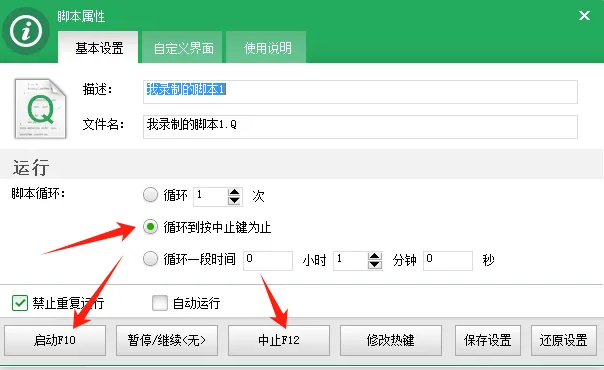Decrease minutes with down arrow
604x370 pixels.
click(x=375, y=265)
